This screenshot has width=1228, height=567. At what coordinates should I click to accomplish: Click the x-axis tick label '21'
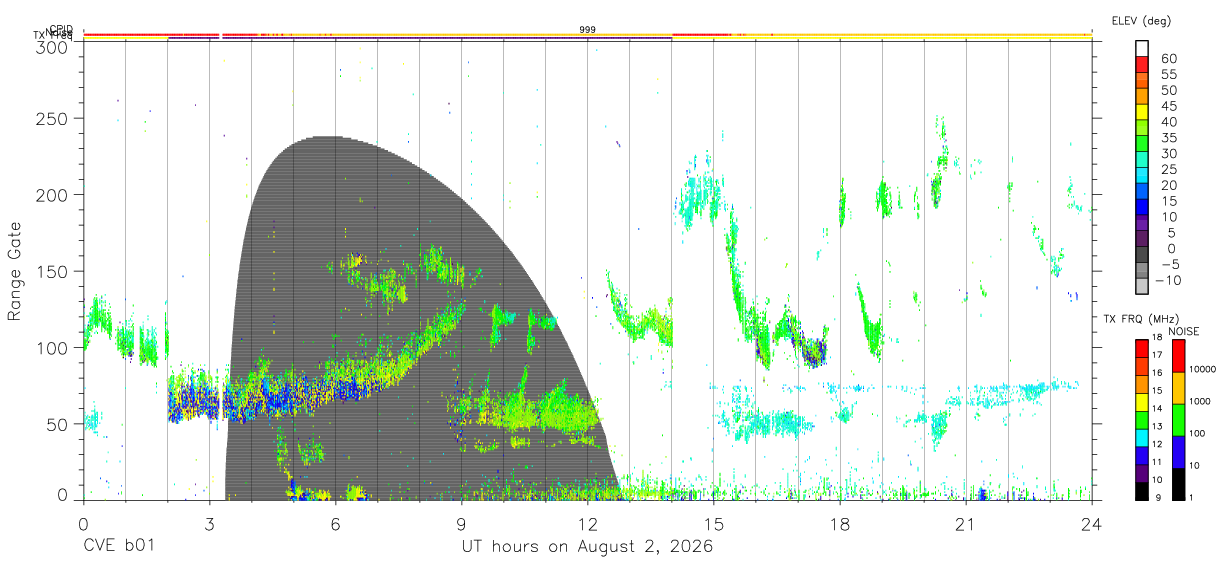tap(966, 524)
